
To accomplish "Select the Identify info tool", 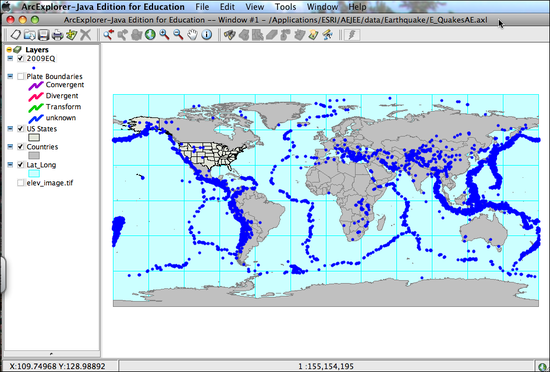I will point(207,35).
